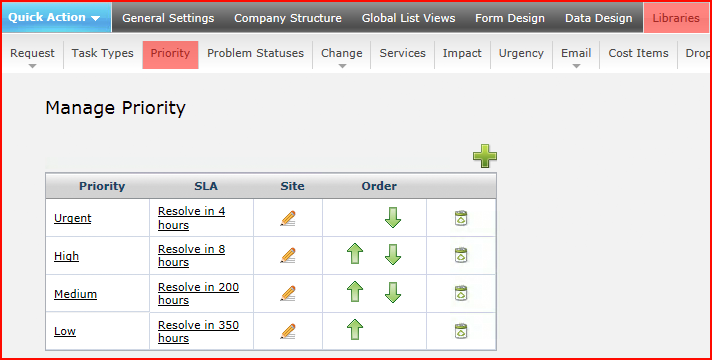Delete the Low priority with trash icon
712x360 pixels.
(x=461, y=331)
